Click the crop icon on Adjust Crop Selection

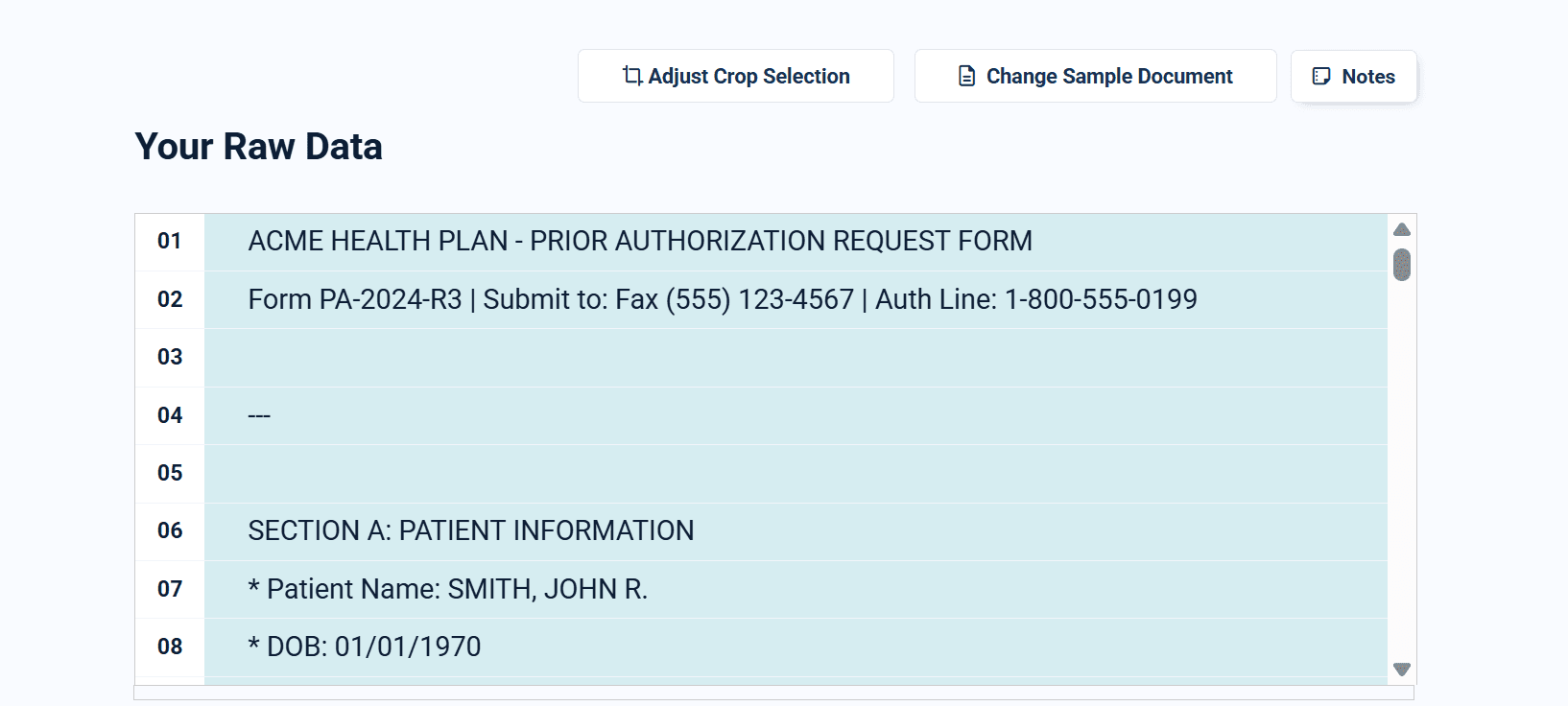pos(631,75)
